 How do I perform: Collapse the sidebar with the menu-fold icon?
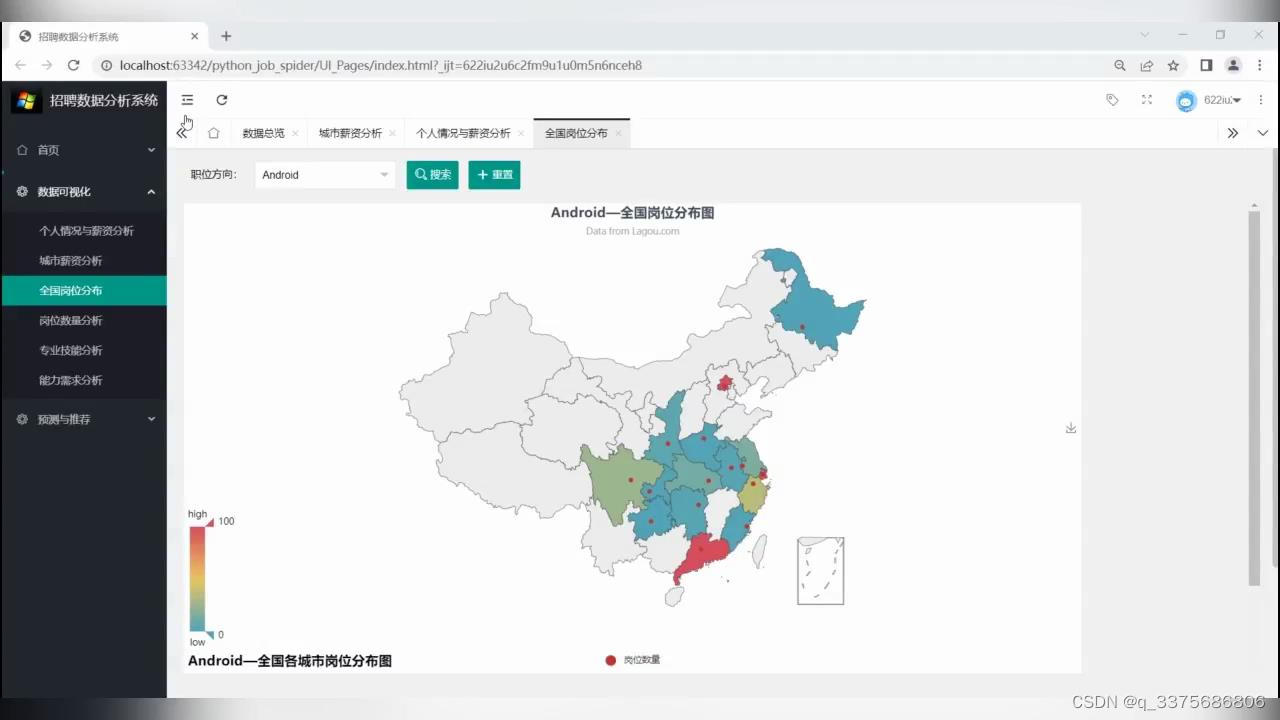[x=187, y=100]
